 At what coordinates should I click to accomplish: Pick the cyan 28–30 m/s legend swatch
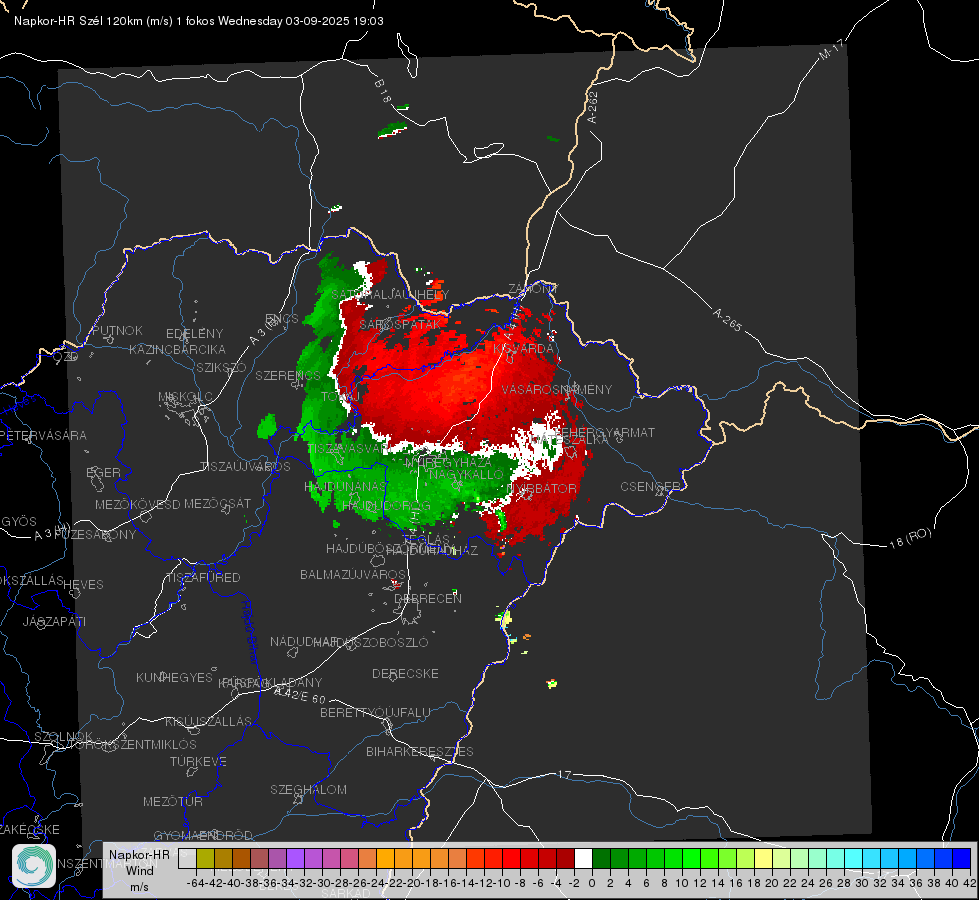pyautogui.click(x=854, y=858)
